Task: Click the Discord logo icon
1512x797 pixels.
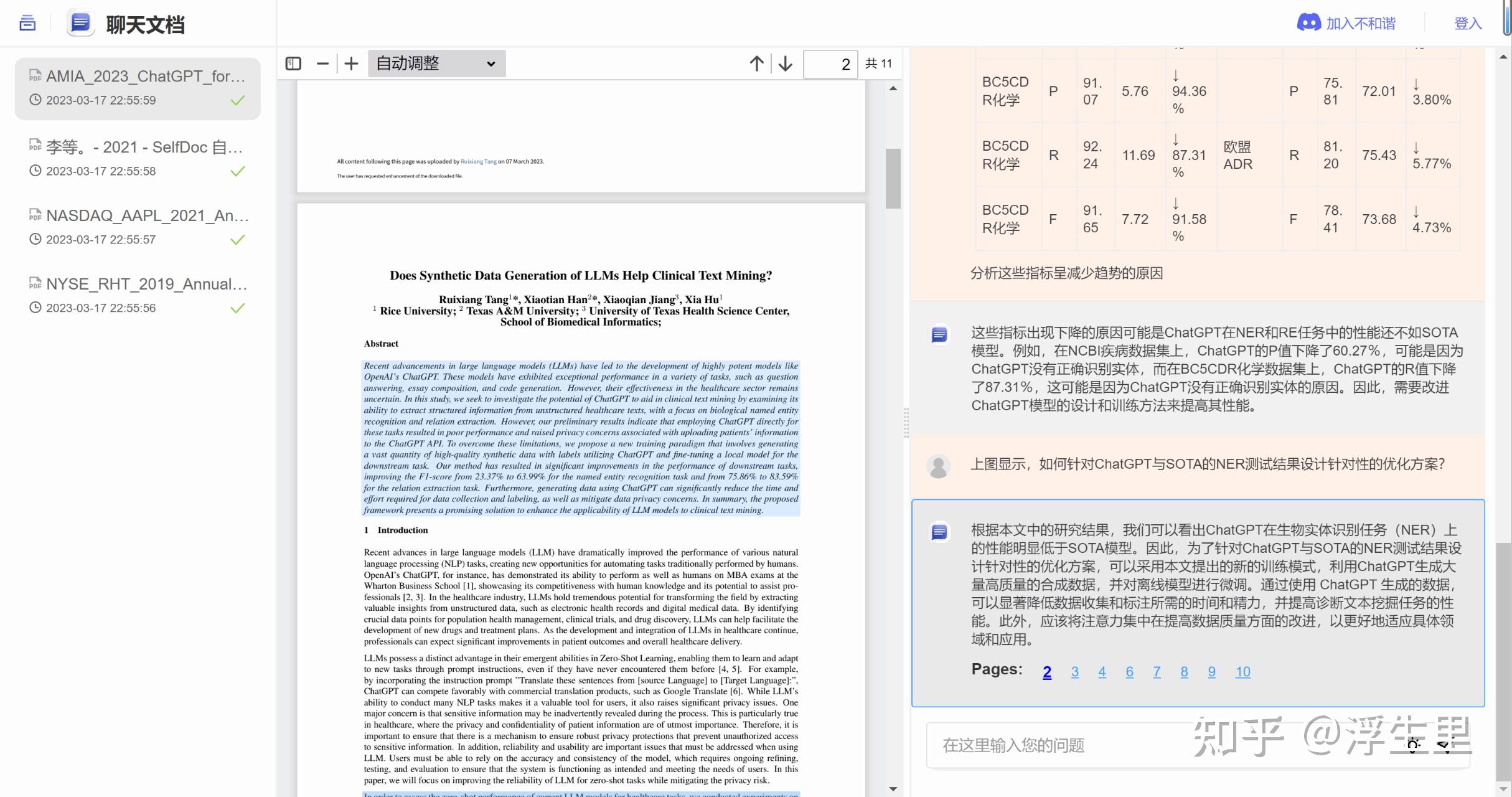Action: 1308,23
